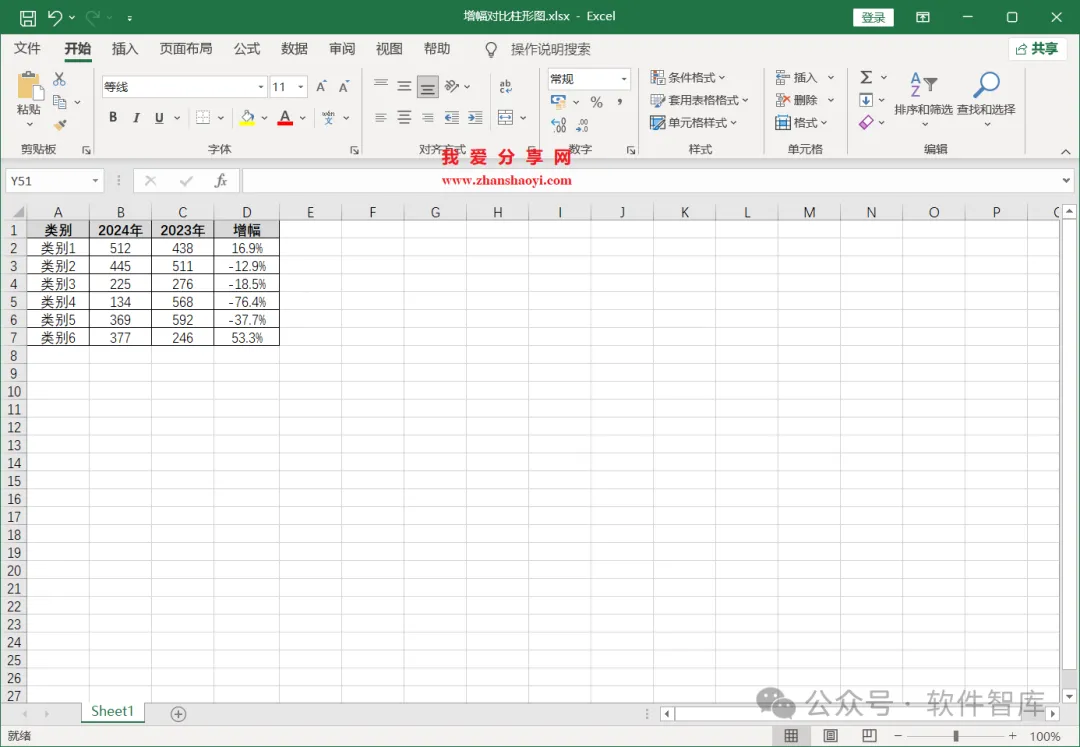The image size is (1080, 747).
Task: Toggle Italic formatting
Action: pos(136,118)
